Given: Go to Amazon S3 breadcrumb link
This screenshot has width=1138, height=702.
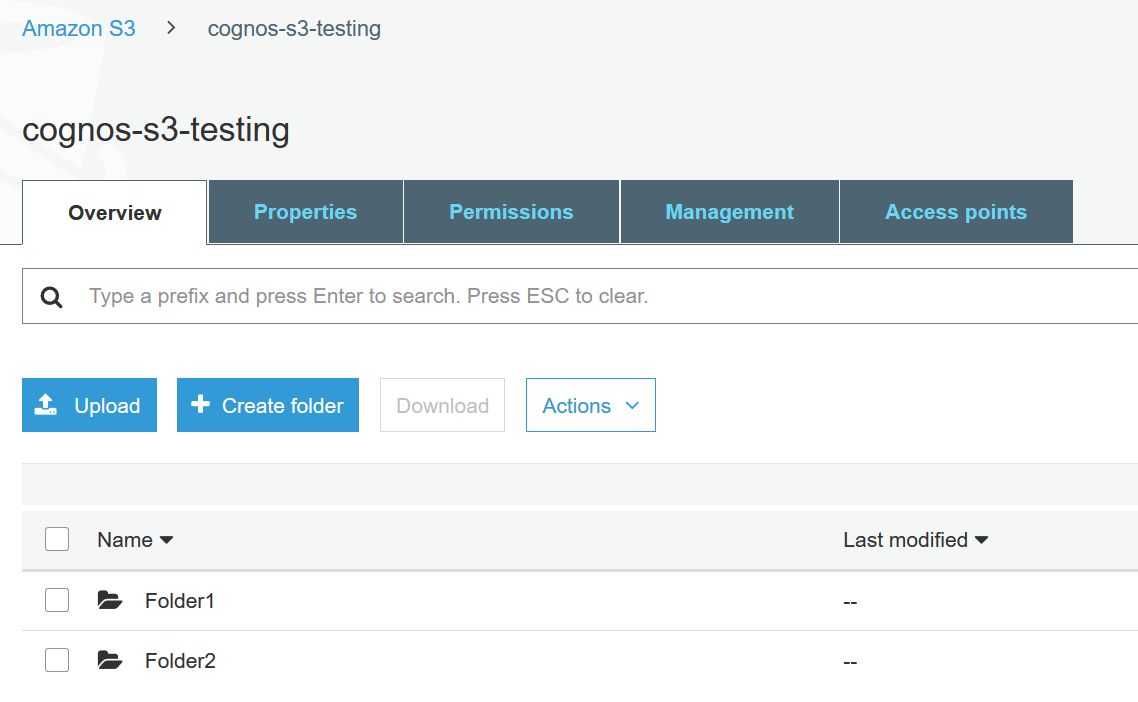Looking at the screenshot, I should click(x=78, y=28).
